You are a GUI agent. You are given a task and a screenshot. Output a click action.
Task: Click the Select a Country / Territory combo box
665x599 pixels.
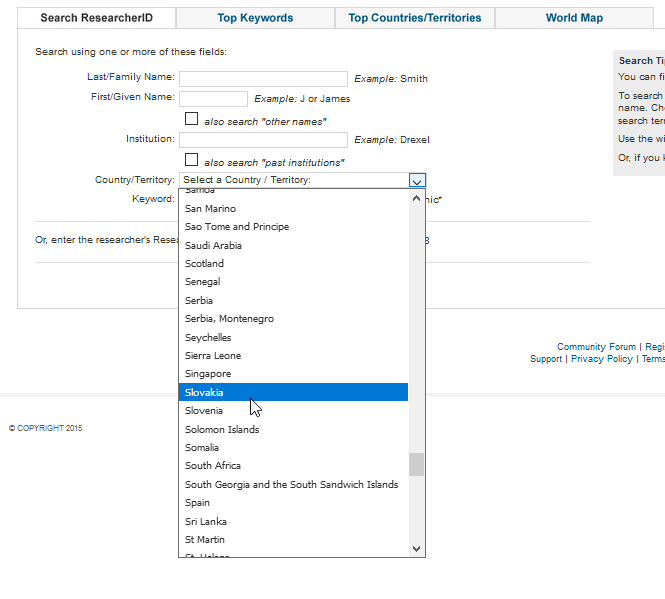(x=302, y=180)
